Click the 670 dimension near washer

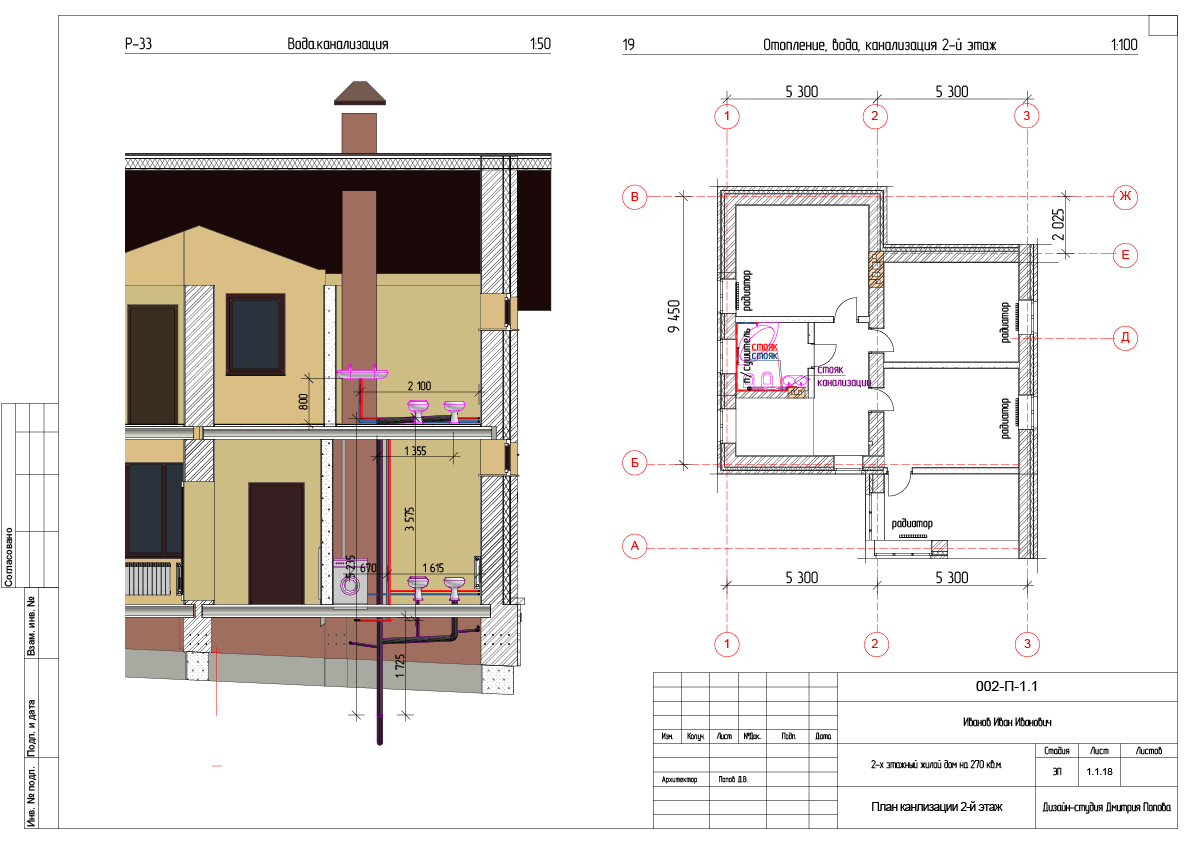368,568
